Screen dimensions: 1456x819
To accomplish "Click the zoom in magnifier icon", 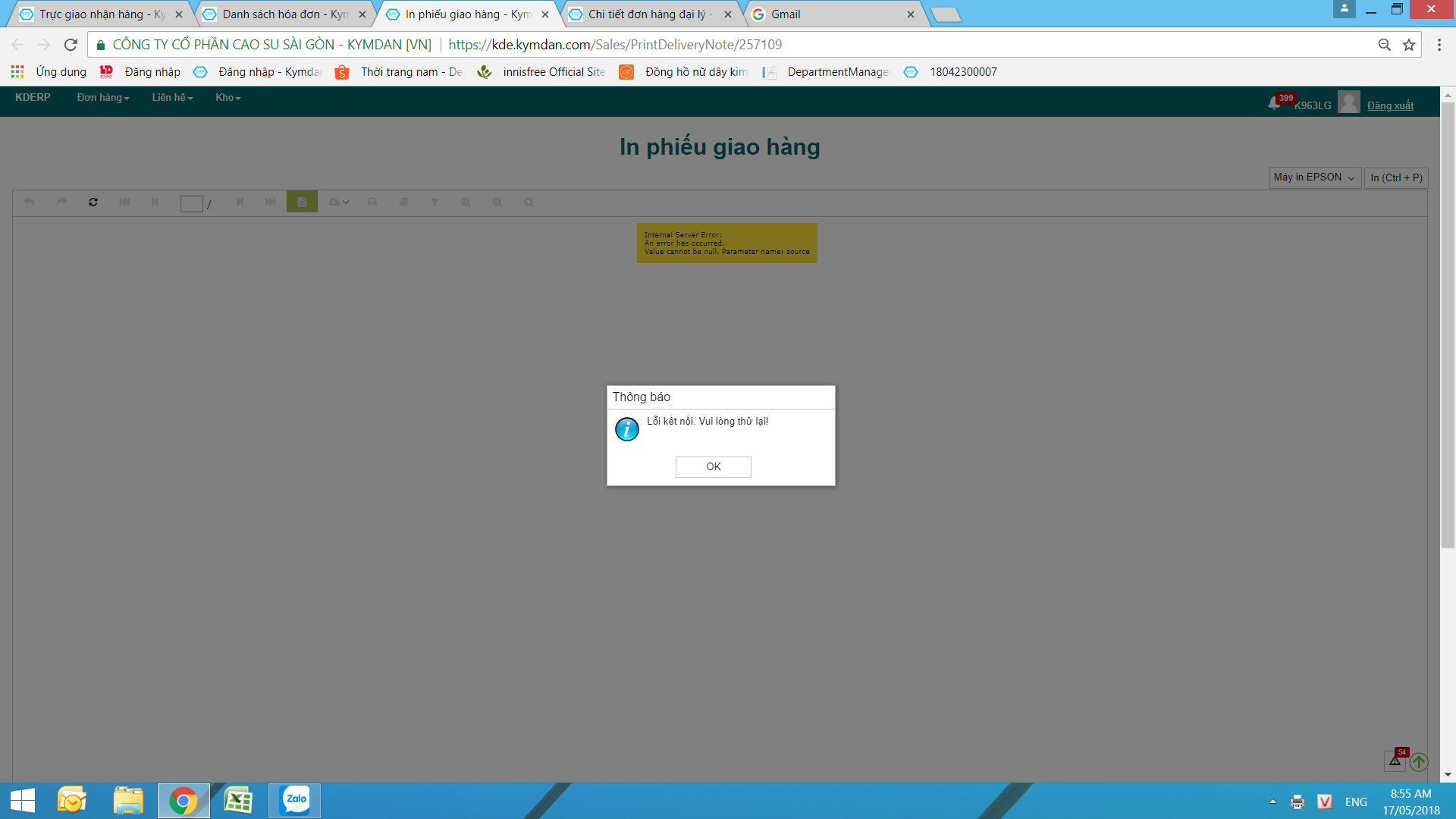I will [x=466, y=202].
